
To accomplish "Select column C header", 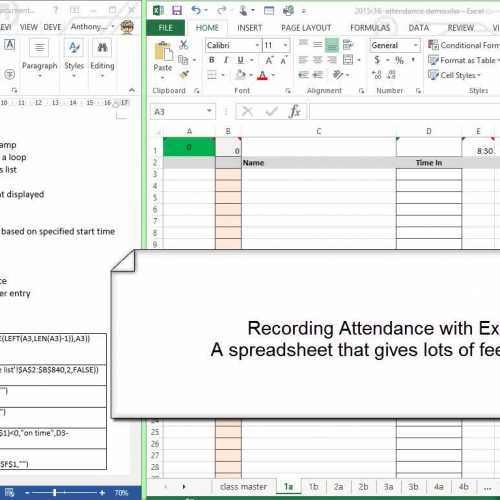I will click(319, 131).
